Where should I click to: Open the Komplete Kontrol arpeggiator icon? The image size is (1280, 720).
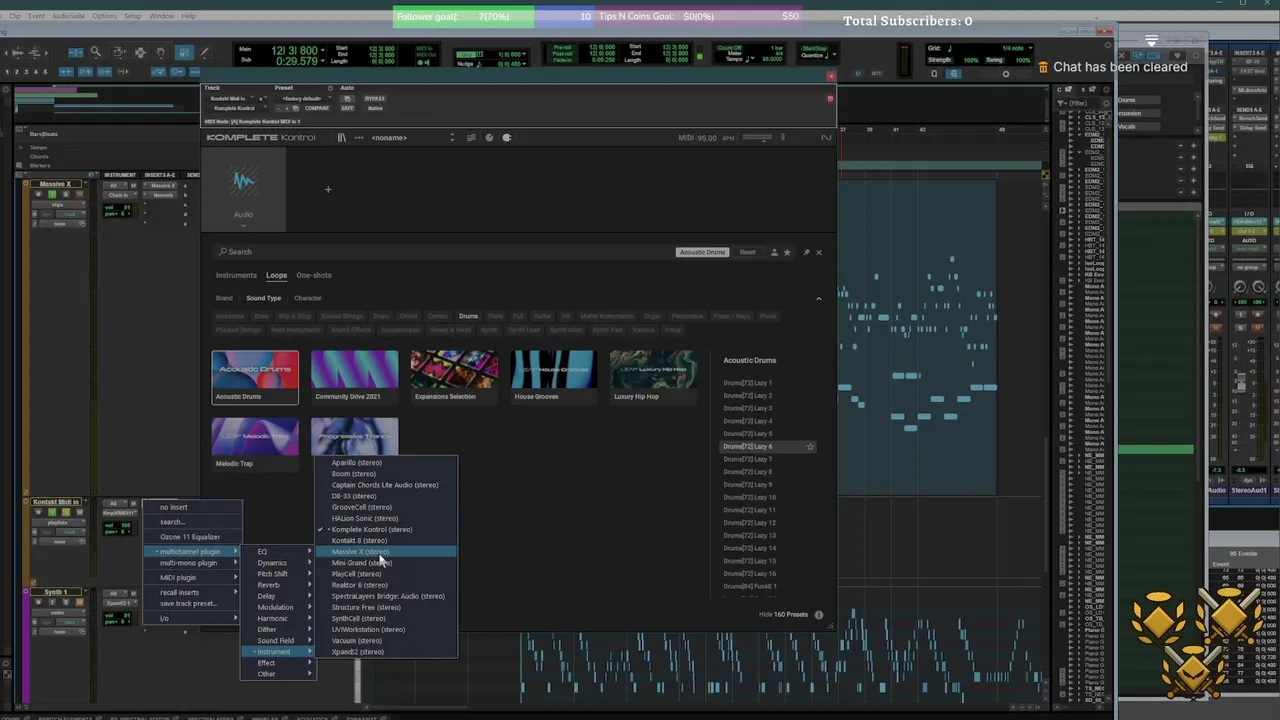coord(506,138)
